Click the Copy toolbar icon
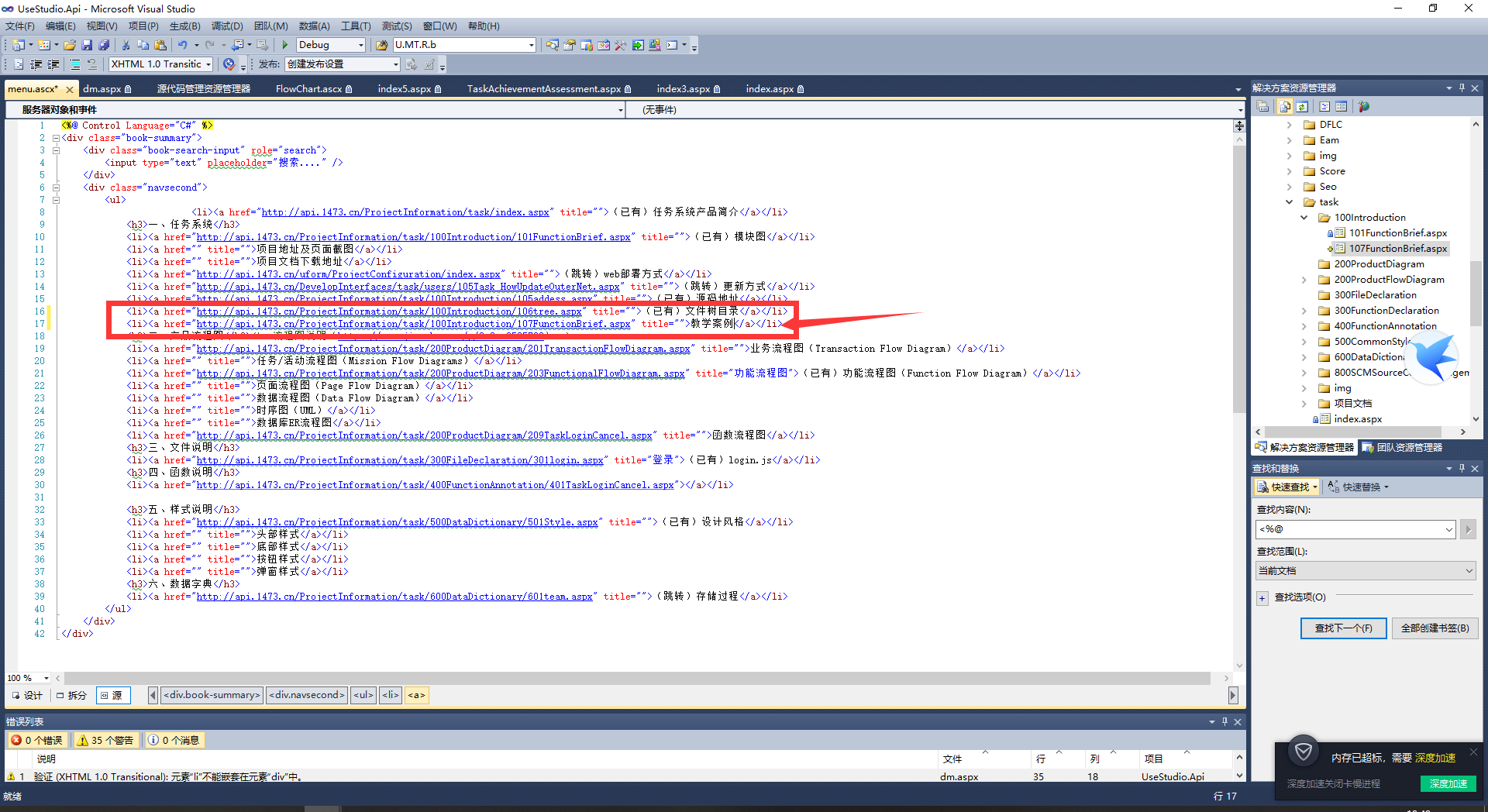 point(143,45)
